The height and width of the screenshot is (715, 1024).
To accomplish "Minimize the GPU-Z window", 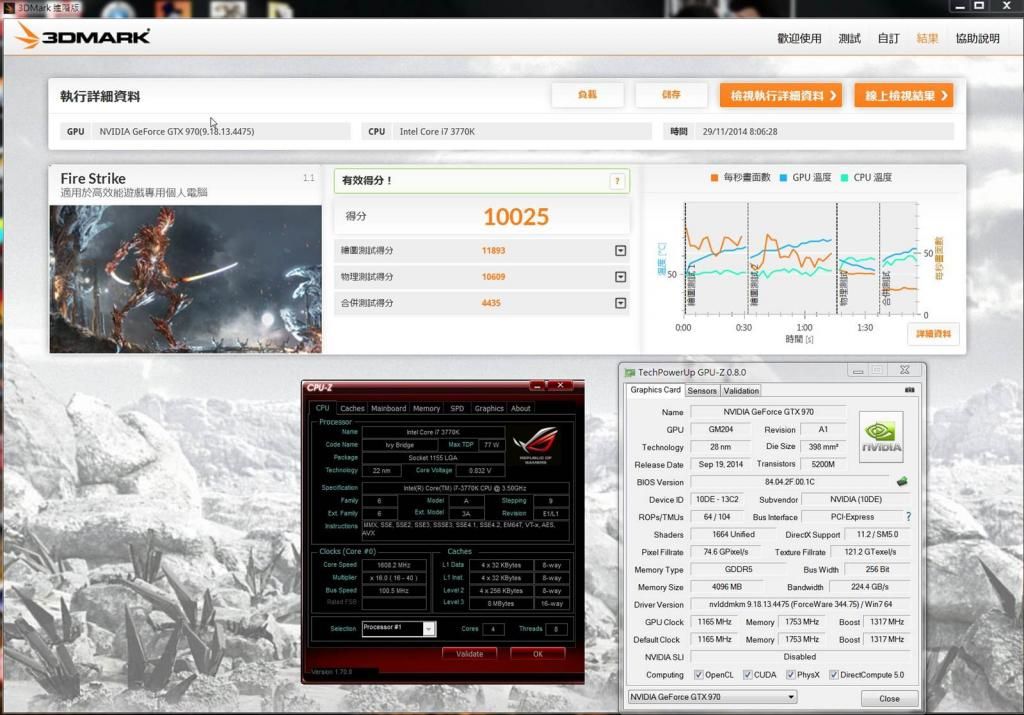I will (858, 371).
